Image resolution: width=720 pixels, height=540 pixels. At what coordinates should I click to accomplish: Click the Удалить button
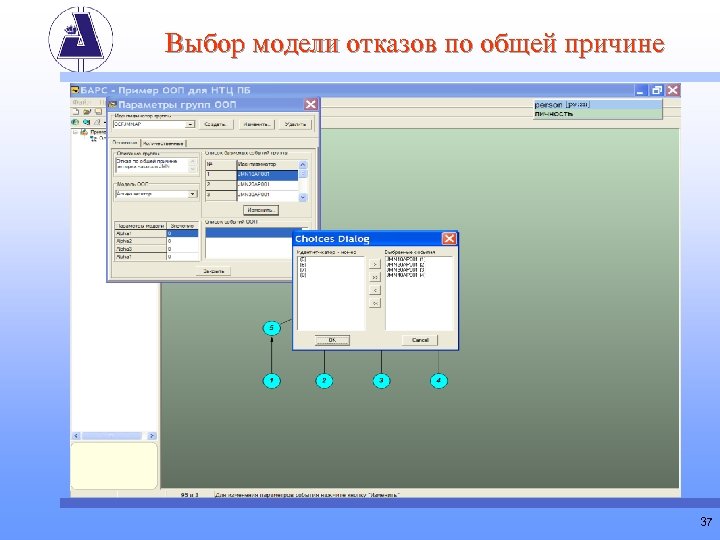(x=295, y=124)
